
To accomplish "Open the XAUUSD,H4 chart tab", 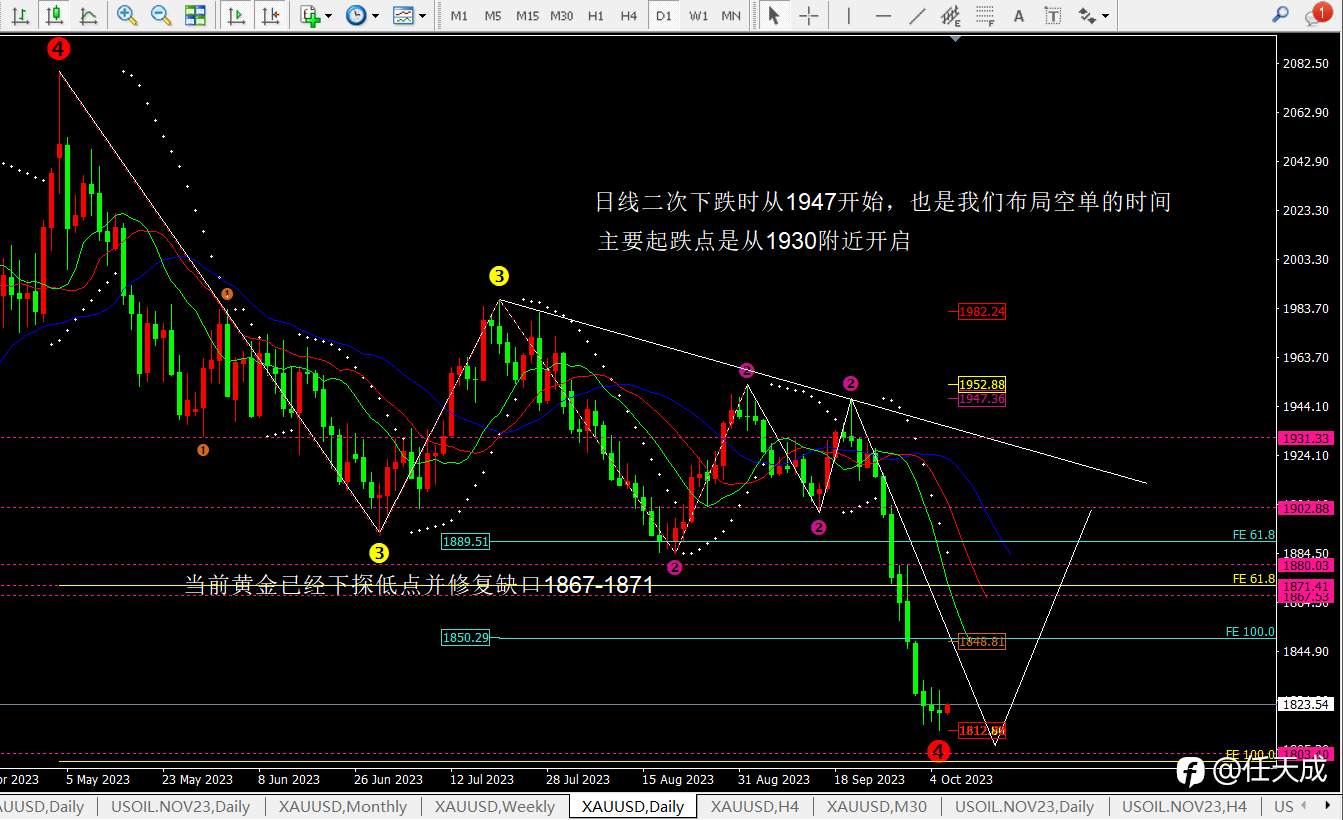I will (x=754, y=806).
